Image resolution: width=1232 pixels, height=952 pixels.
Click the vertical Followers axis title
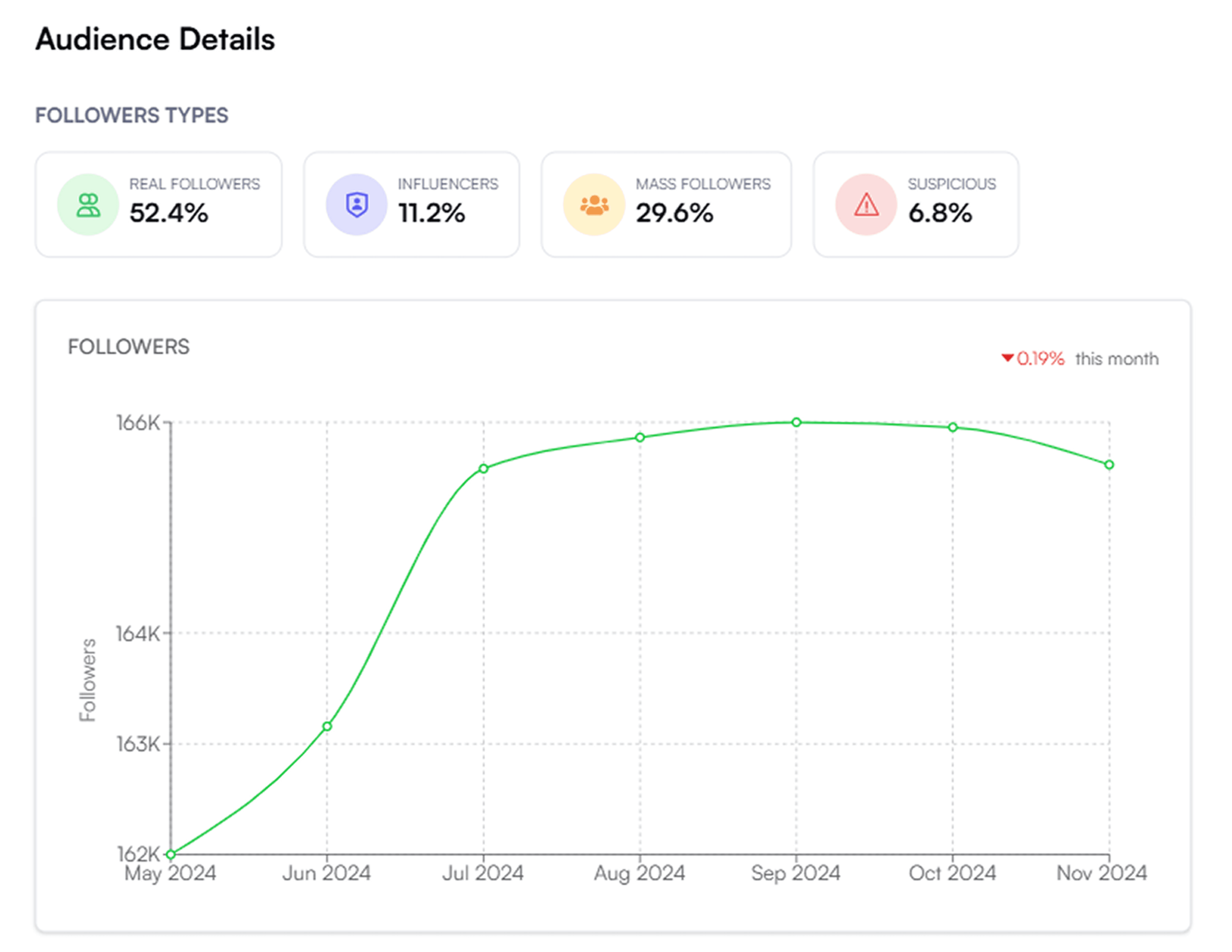(x=87, y=680)
